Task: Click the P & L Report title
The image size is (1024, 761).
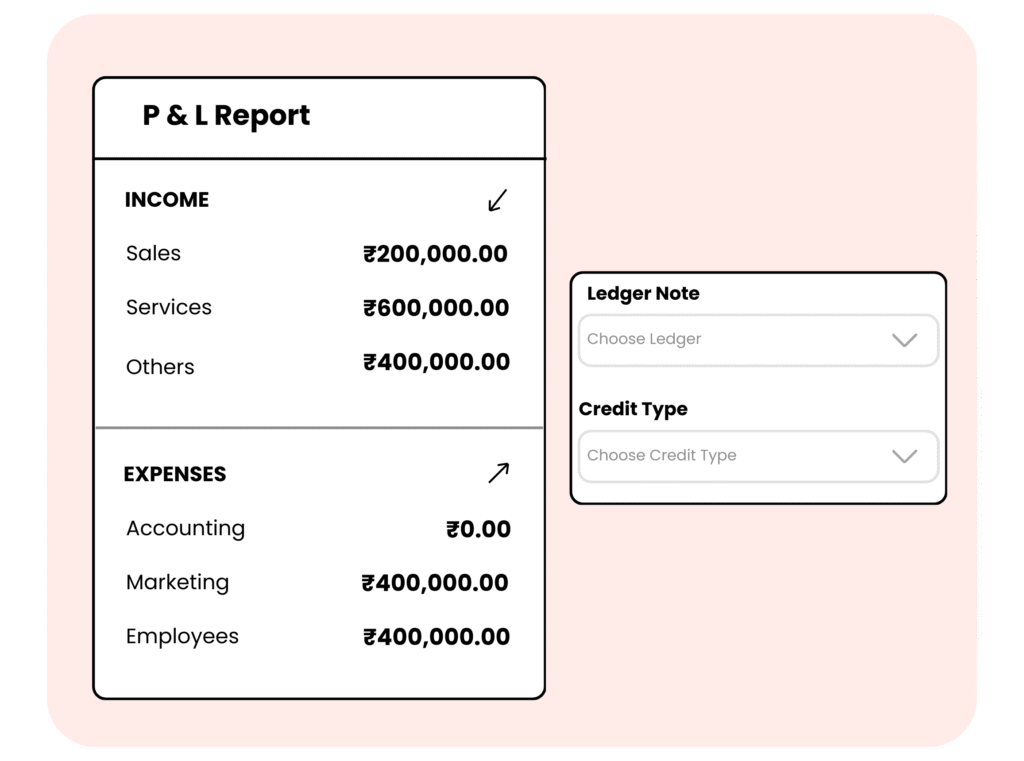Action: coord(226,116)
